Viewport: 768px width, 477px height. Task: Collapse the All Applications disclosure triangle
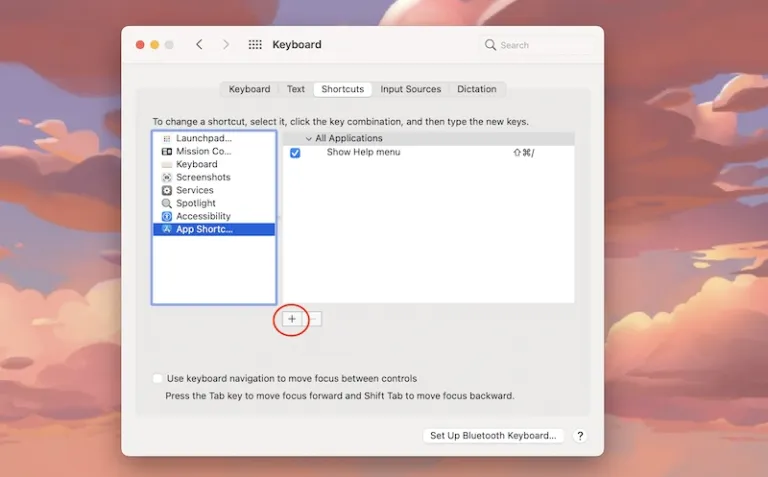click(309, 138)
